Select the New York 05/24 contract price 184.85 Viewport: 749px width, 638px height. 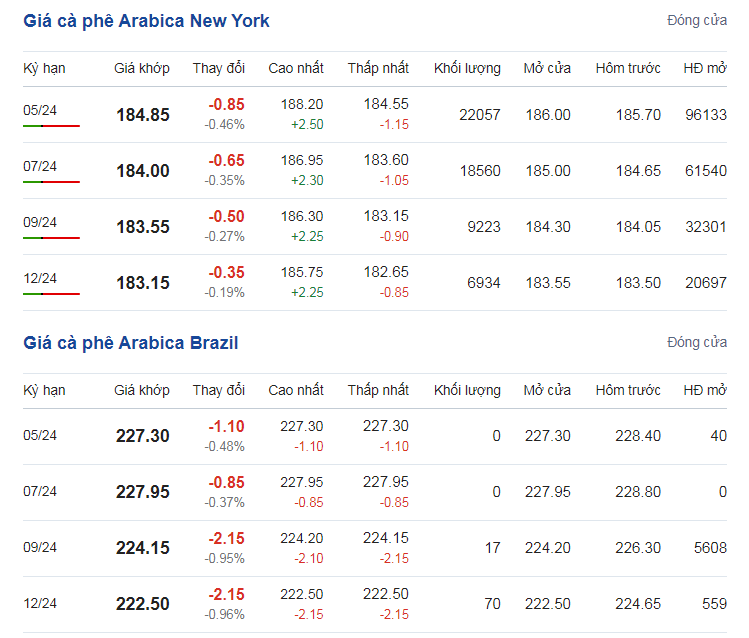click(x=143, y=115)
